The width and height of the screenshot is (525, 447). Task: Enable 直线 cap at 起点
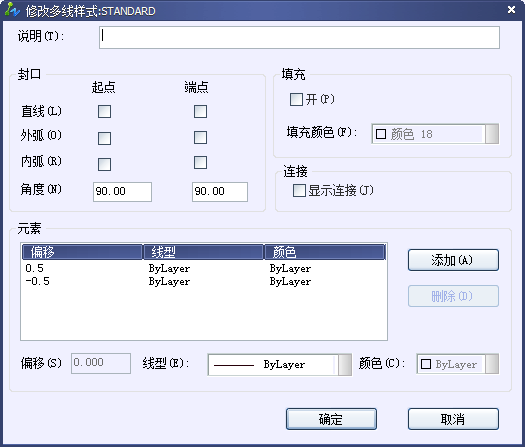tap(104, 111)
